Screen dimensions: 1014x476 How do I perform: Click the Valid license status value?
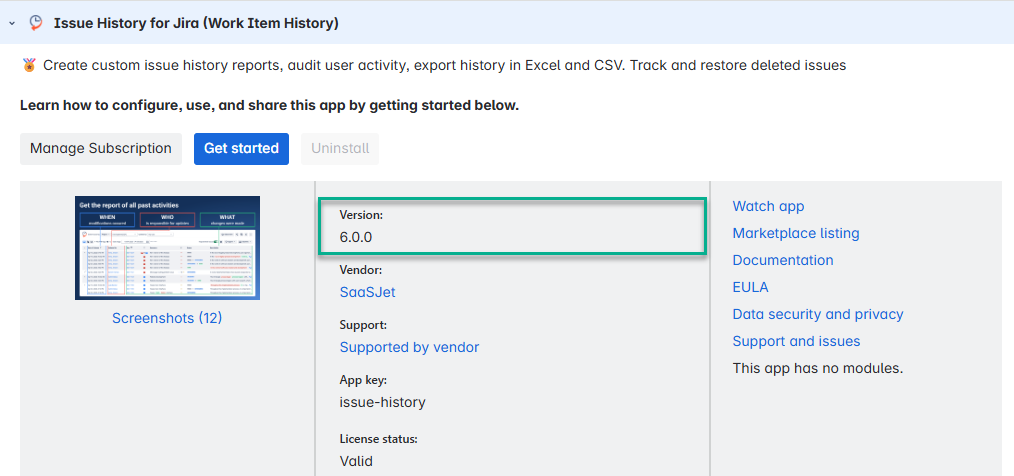point(356,461)
